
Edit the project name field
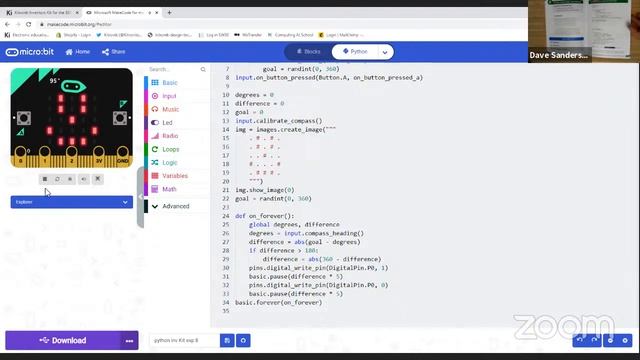pos(184,340)
